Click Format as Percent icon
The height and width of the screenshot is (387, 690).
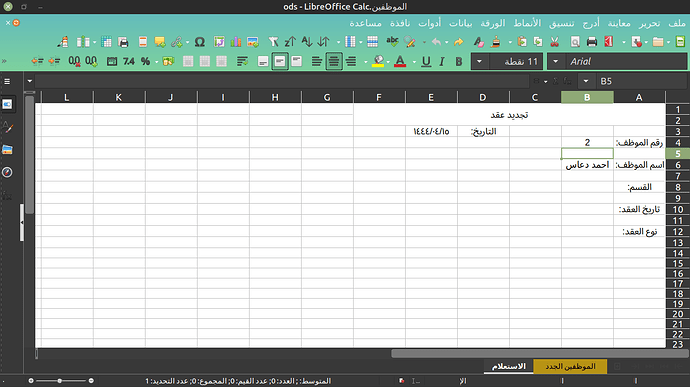tap(145, 61)
